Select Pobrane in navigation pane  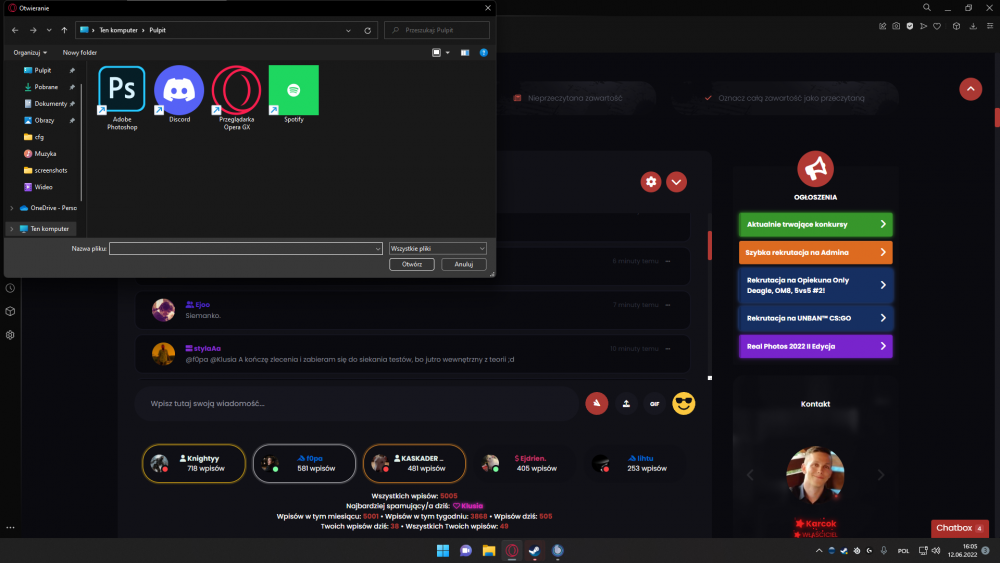46,87
